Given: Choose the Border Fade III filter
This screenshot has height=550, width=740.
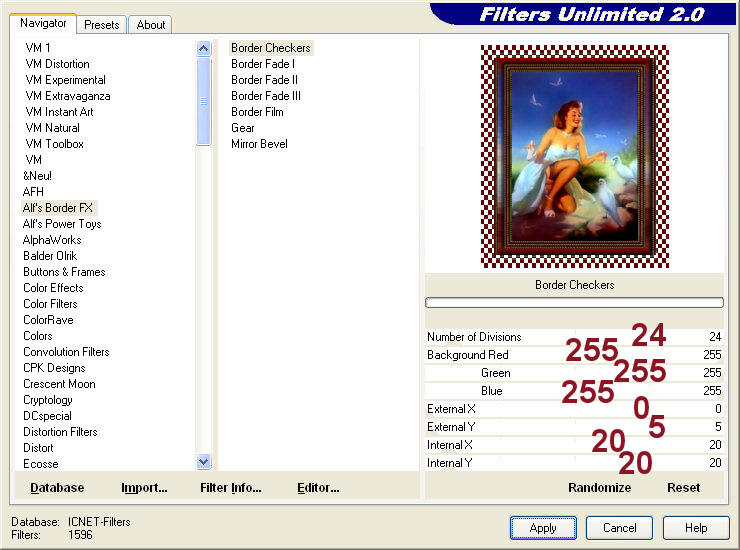Looking at the screenshot, I should tap(266, 96).
